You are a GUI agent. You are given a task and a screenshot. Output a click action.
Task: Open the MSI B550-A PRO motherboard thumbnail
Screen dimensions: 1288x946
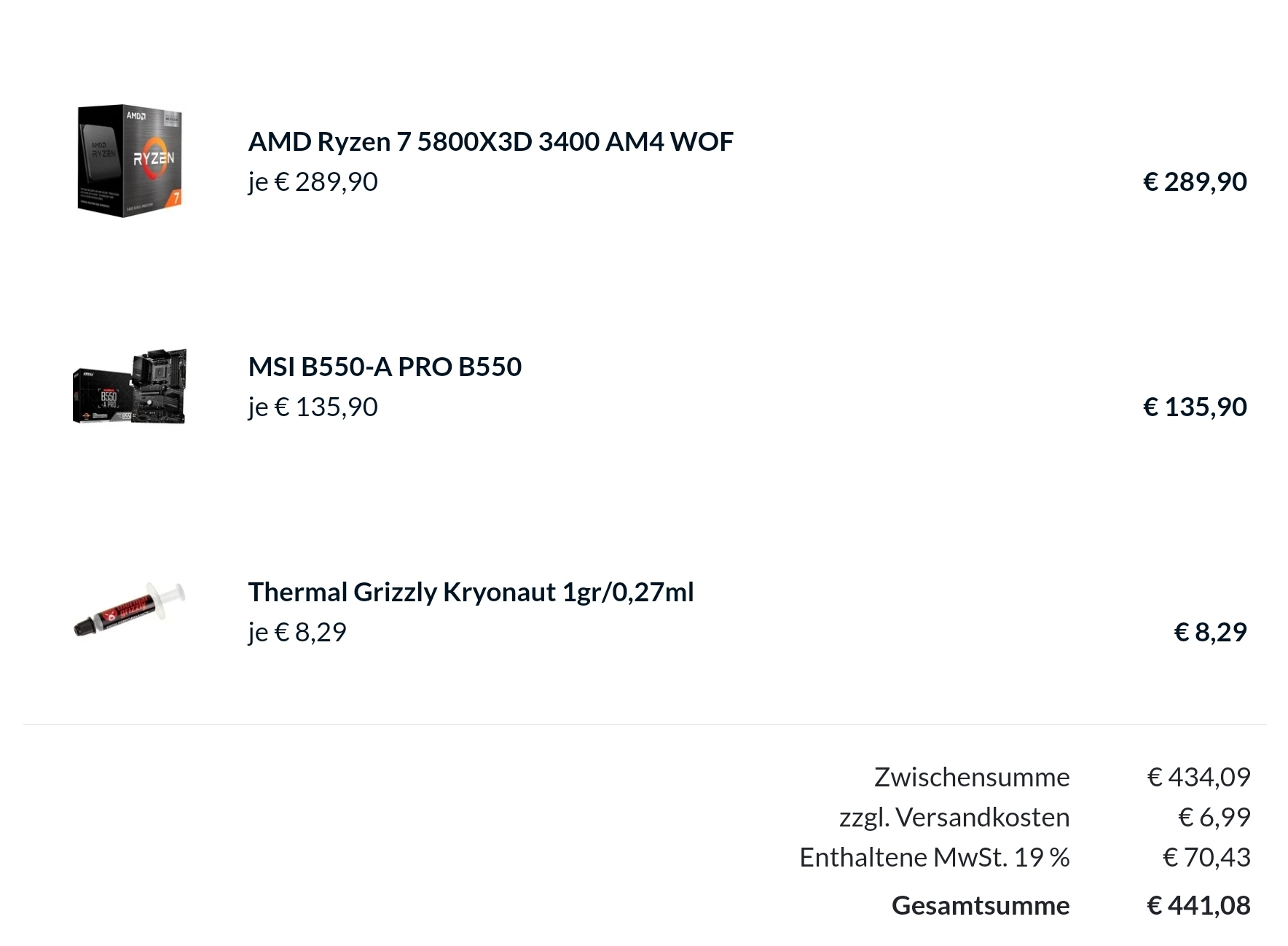pyautogui.click(x=130, y=386)
